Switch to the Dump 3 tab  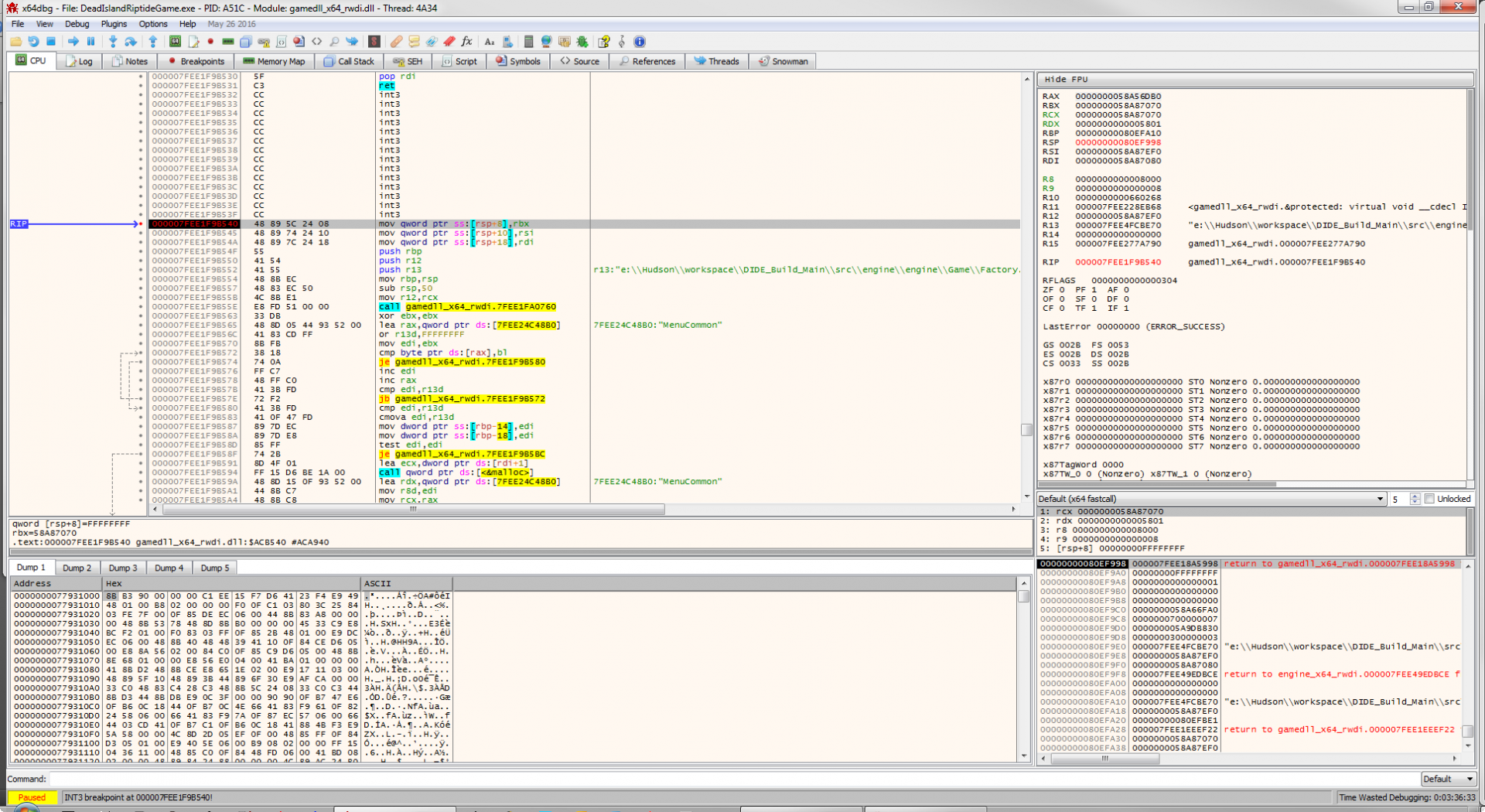pyautogui.click(x=124, y=568)
